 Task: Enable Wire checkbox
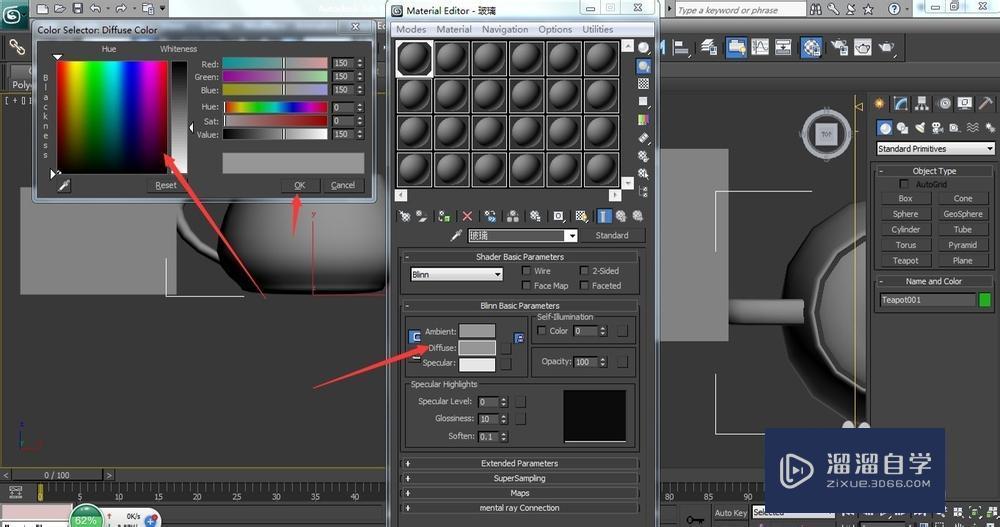point(526,271)
